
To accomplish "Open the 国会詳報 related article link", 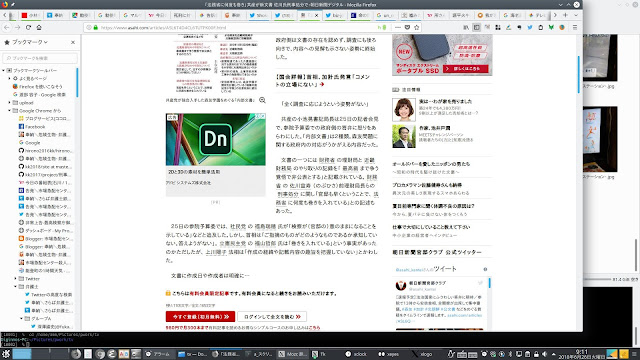I will pos(322,80).
